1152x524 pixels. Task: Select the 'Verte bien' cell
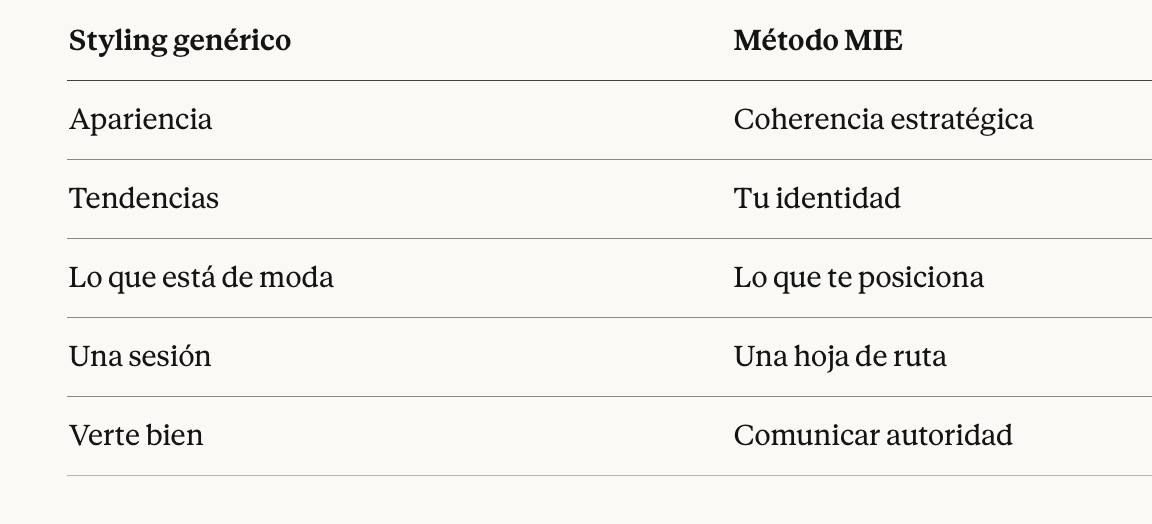tap(136, 436)
